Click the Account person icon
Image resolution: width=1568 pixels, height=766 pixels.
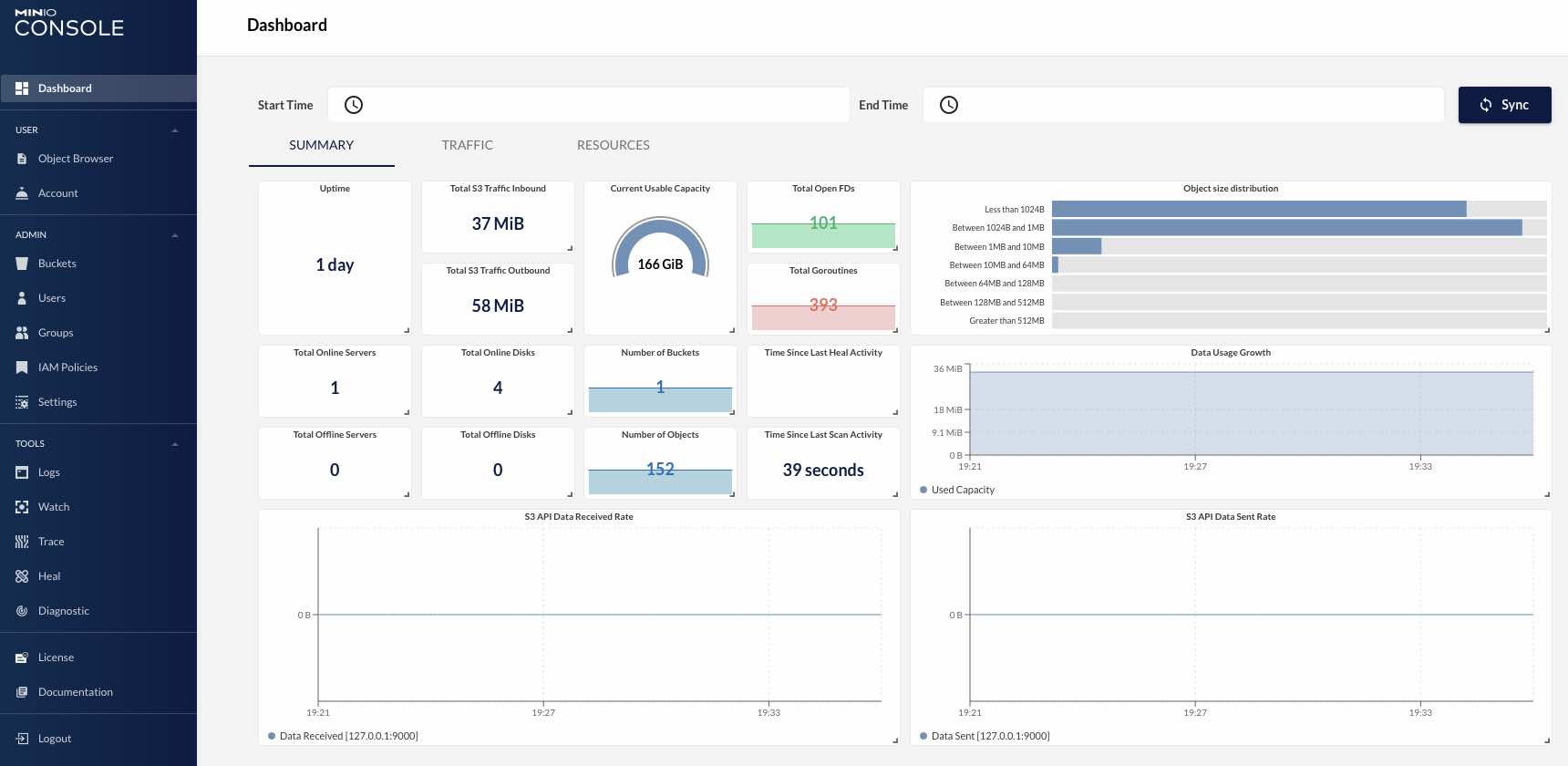coord(22,193)
